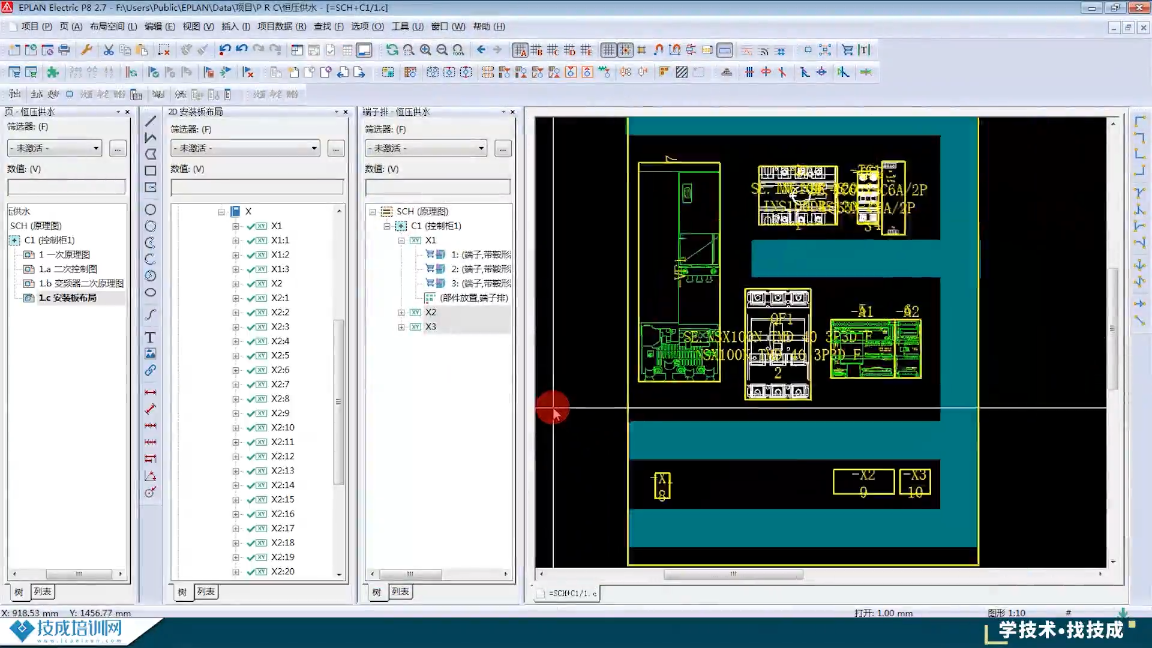1152x648 pixels.
Task: Select grid E size
Action: point(586,50)
